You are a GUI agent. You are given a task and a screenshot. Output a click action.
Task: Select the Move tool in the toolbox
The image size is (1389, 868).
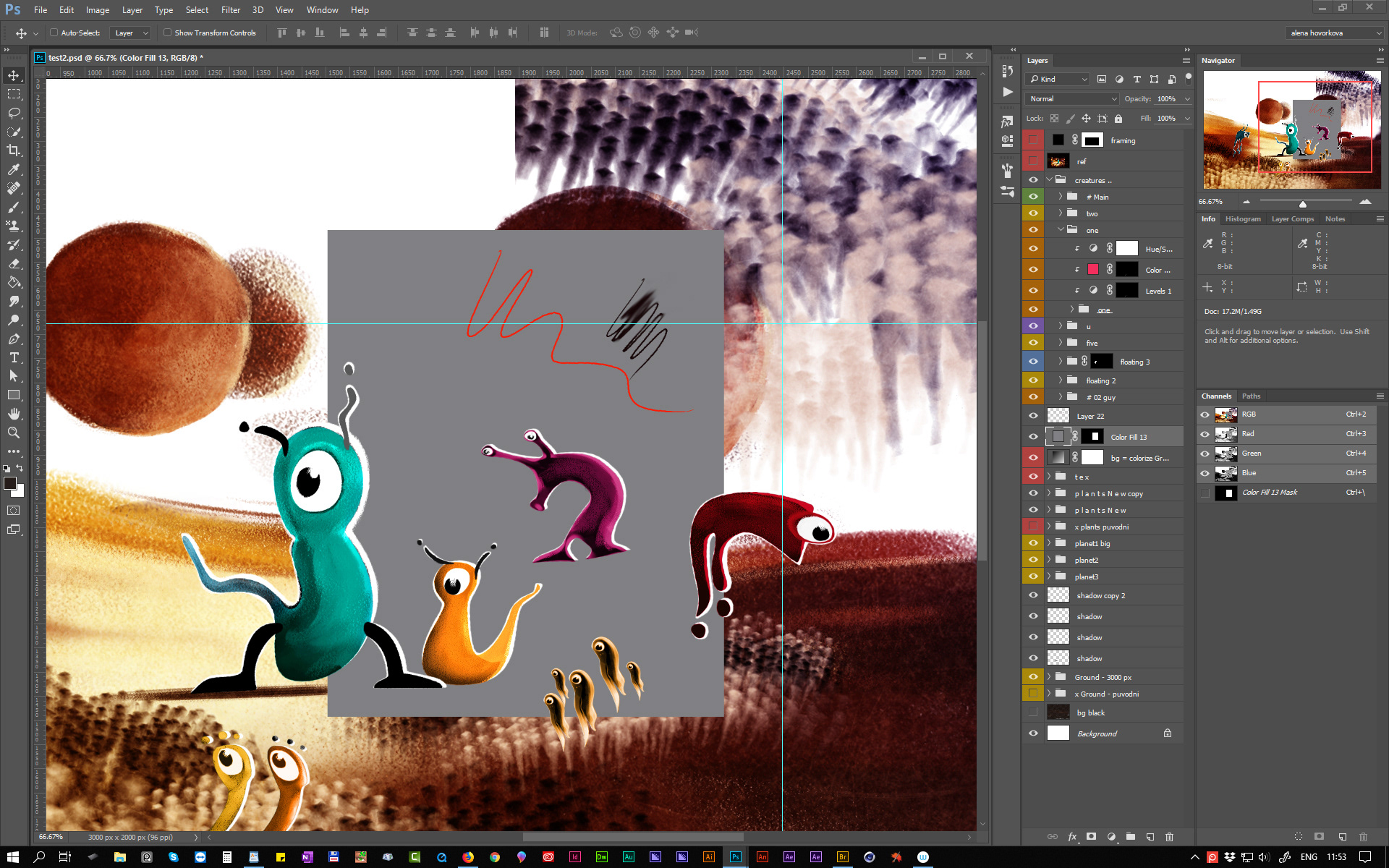14,75
